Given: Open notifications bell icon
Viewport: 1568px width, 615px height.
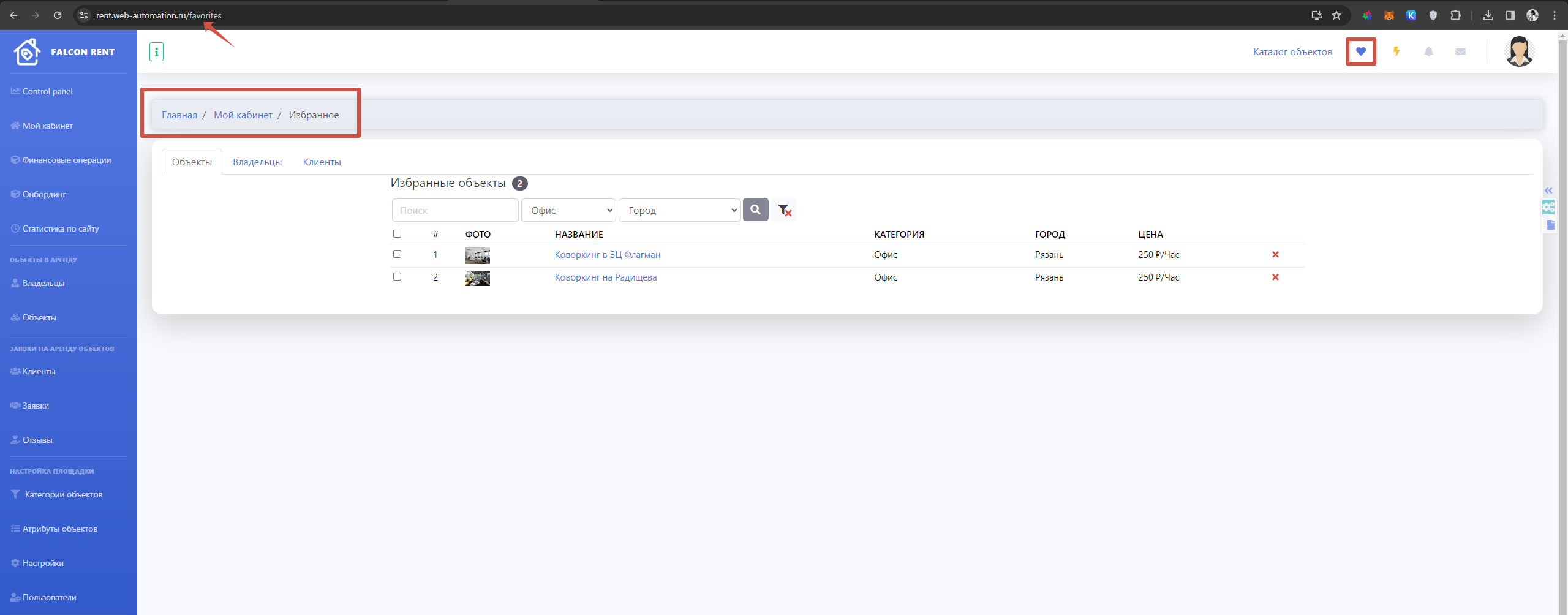Looking at the screenshot, I should click(x=1428, y=51).
